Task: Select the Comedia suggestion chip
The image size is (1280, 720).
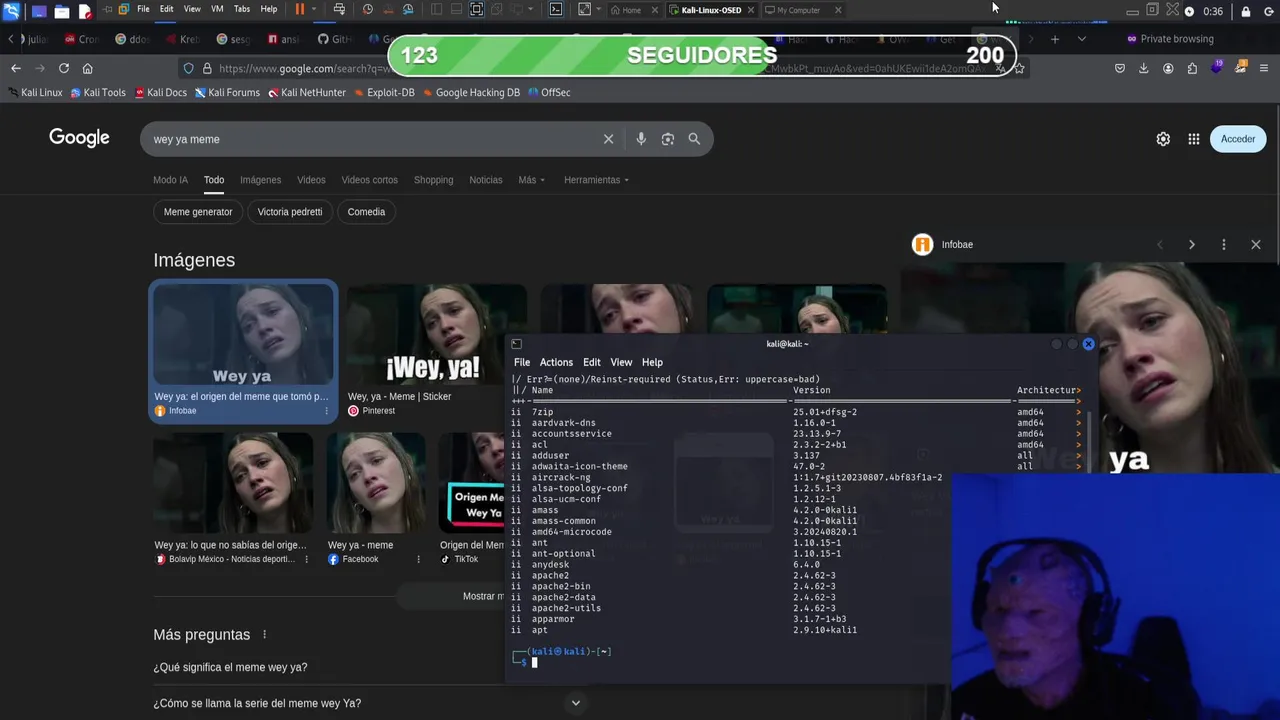Action: (366, 212)
